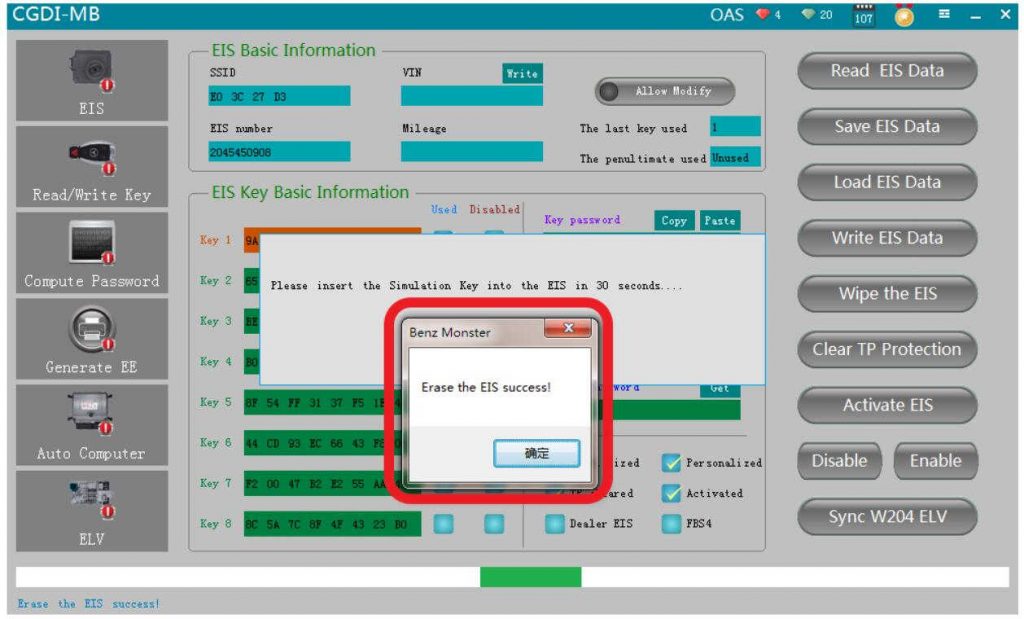The width and height of the screenshot is (1024, 619).
Task: Toggle Key 8 Disabled checkbox
Action: click(x=494, y=524)
